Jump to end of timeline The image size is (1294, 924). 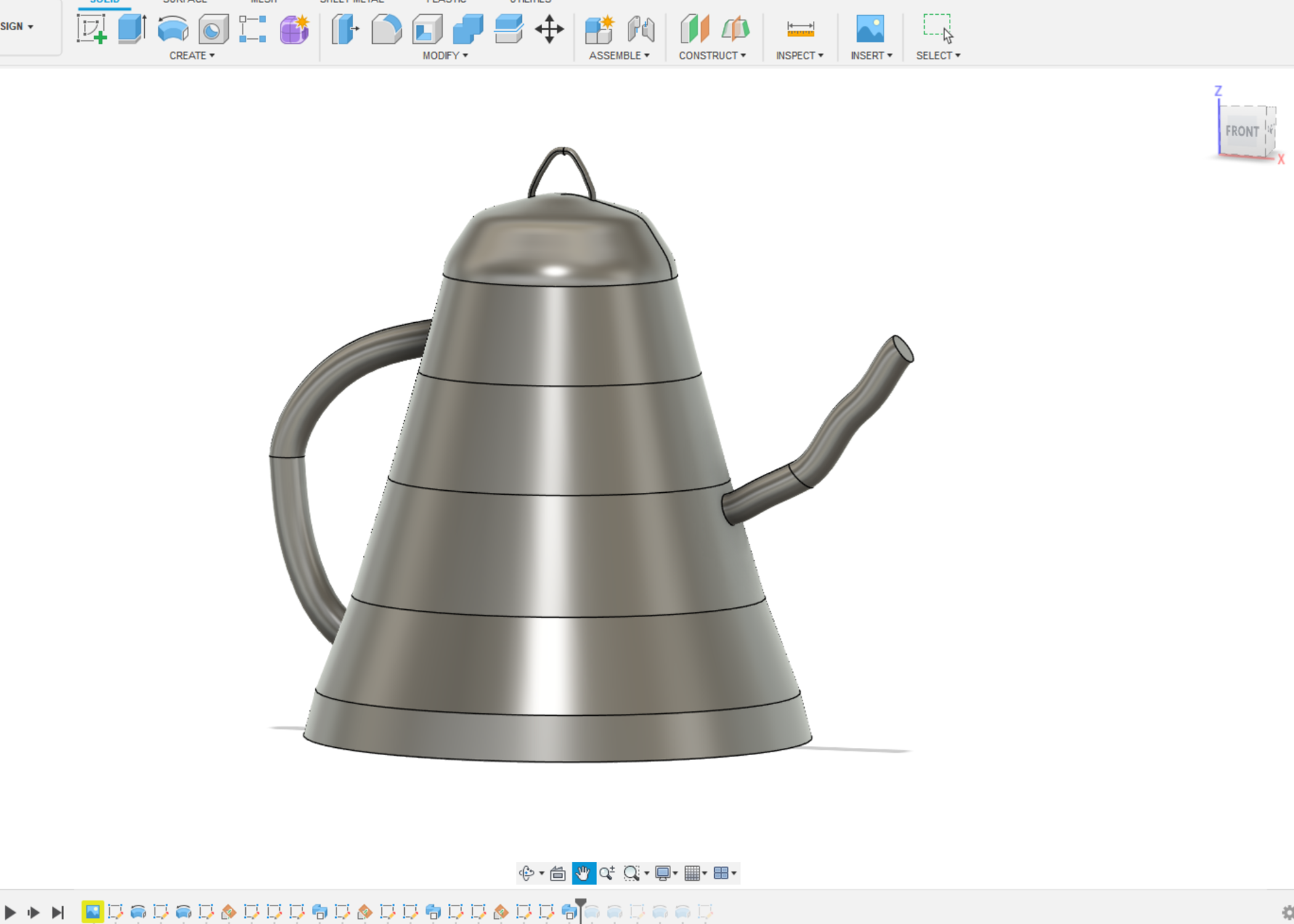pyautogui.click(x=58, y=912)
